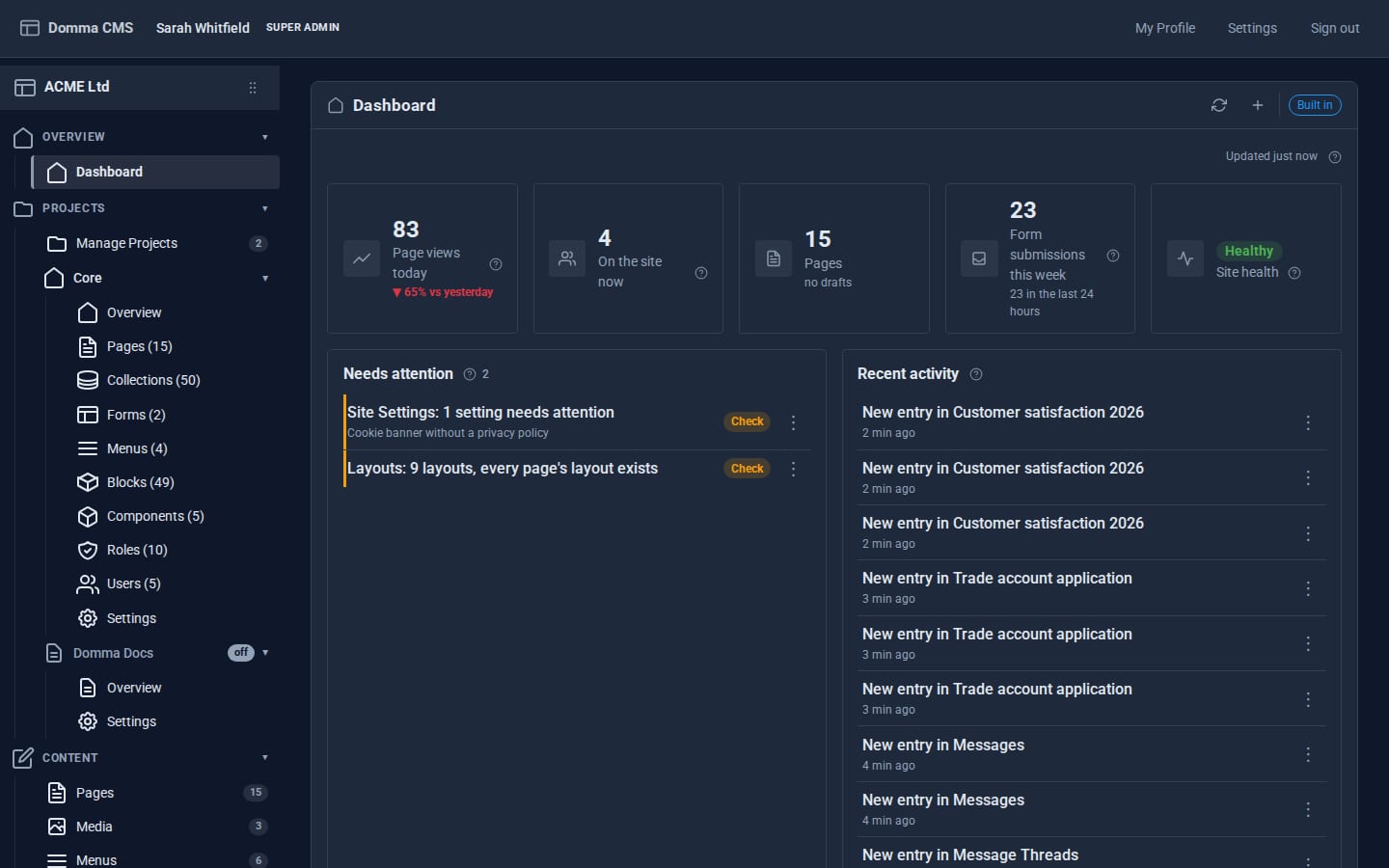Open the ACME Ltd drag-handle menu
Screen dimensions: 1389x868
(x=253, y=88)
